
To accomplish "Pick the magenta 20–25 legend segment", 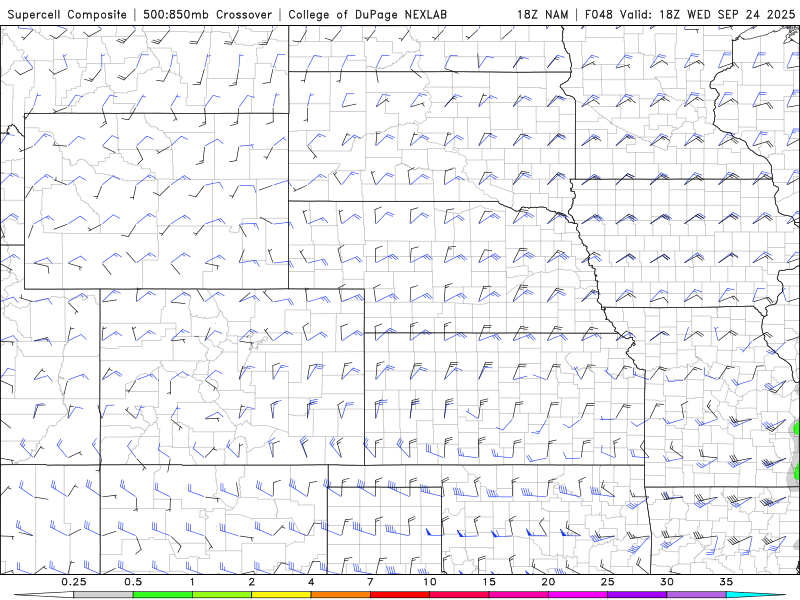I will [578, 595].
